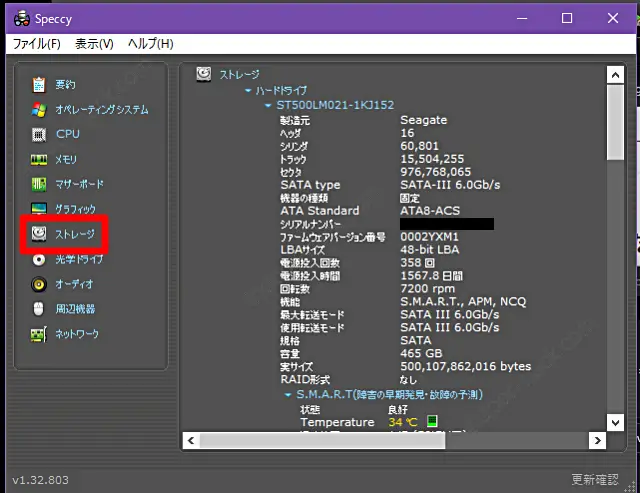Click the green temperature indicator icon
The image size is (640, 493).
(432, 421)
